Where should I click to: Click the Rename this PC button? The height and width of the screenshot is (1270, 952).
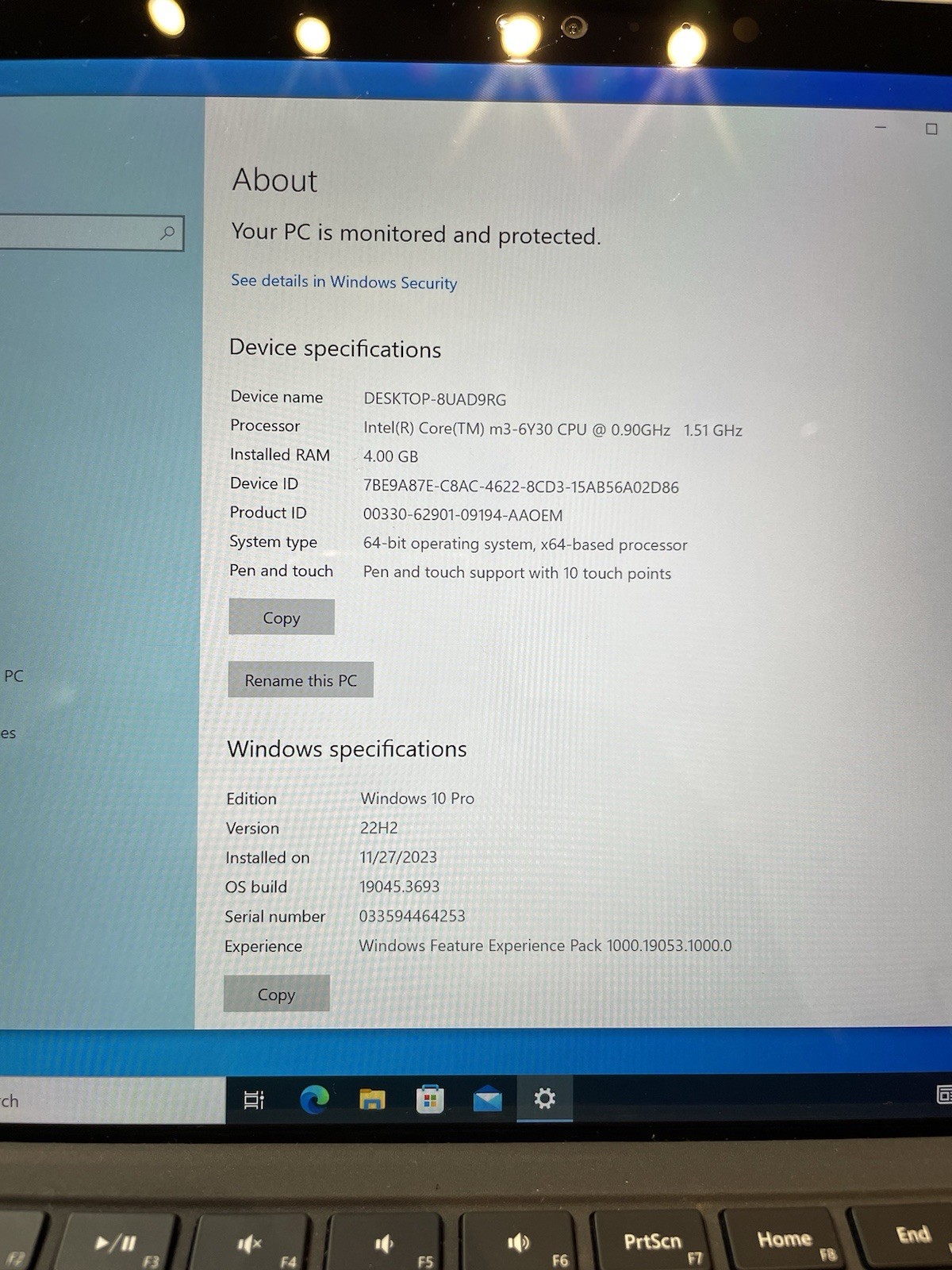(301, 680)
